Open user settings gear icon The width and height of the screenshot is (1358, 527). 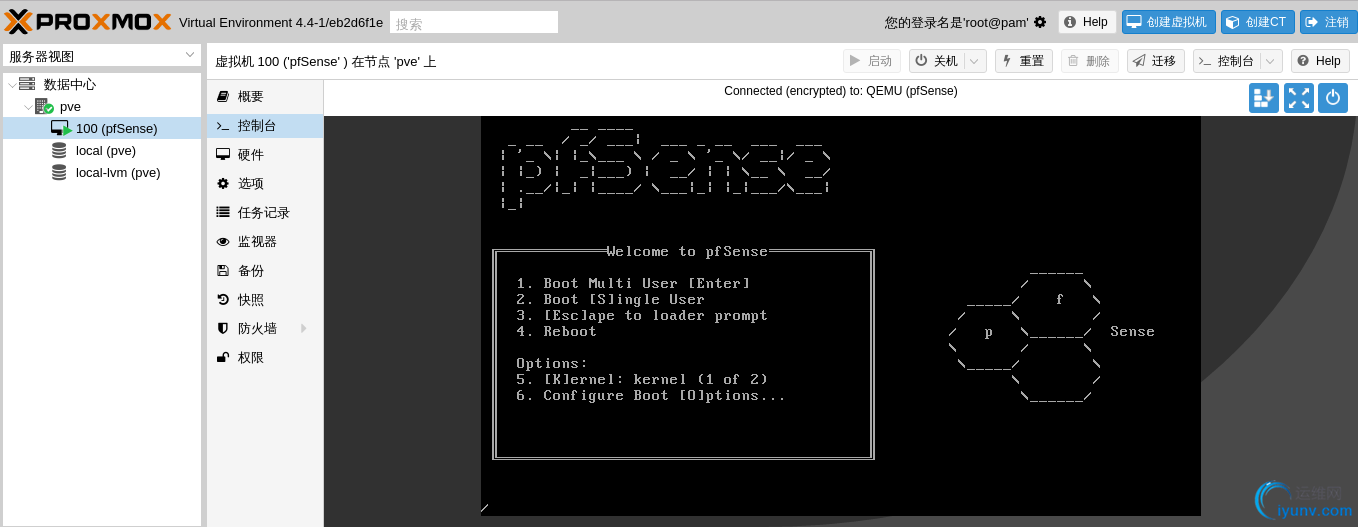tap(1040, 22)
